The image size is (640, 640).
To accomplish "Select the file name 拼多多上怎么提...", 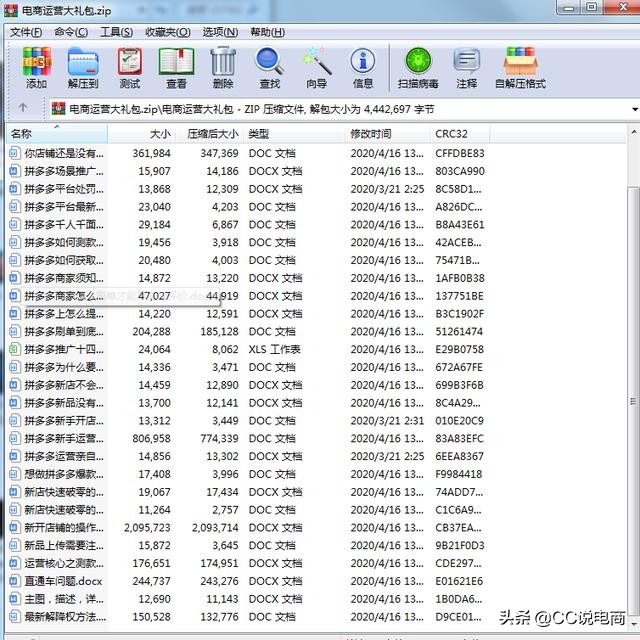I will (x=64, y=314).
